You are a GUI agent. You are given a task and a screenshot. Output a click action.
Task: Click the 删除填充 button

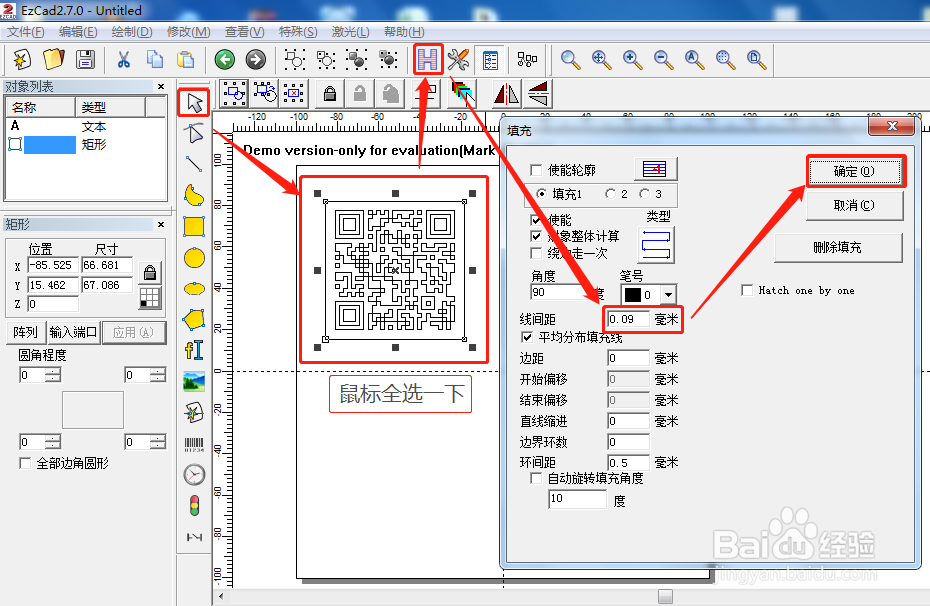838,247
